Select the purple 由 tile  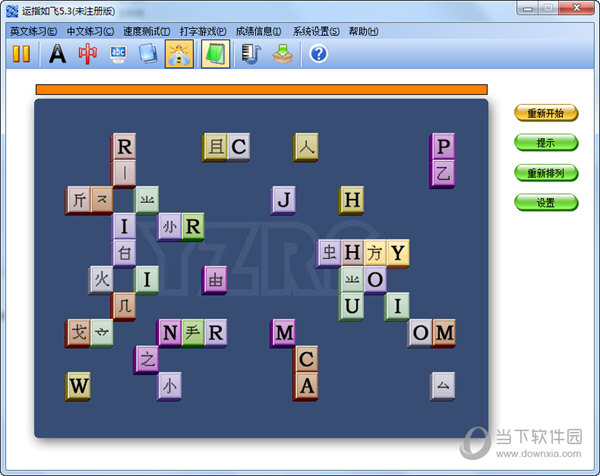tap(214, 280)
